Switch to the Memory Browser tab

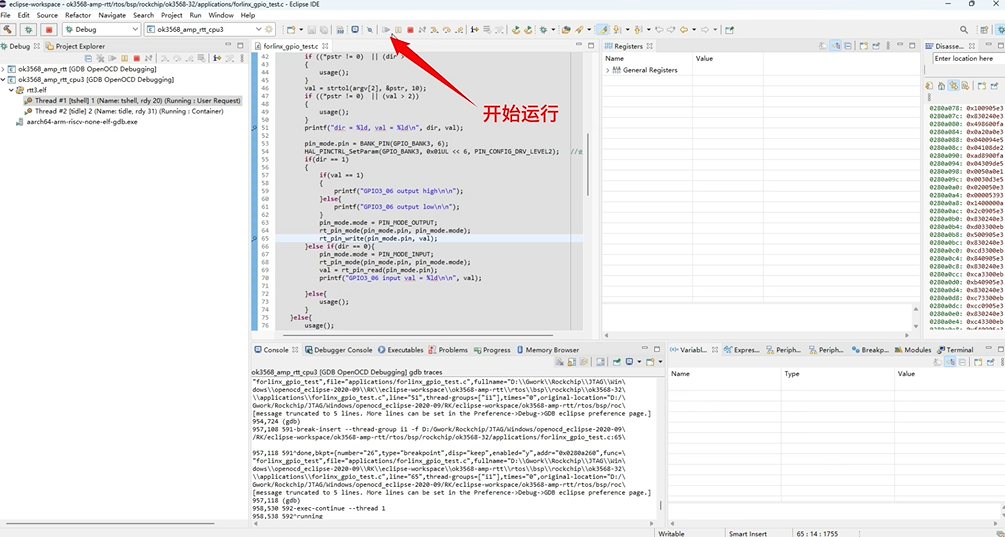547,350
